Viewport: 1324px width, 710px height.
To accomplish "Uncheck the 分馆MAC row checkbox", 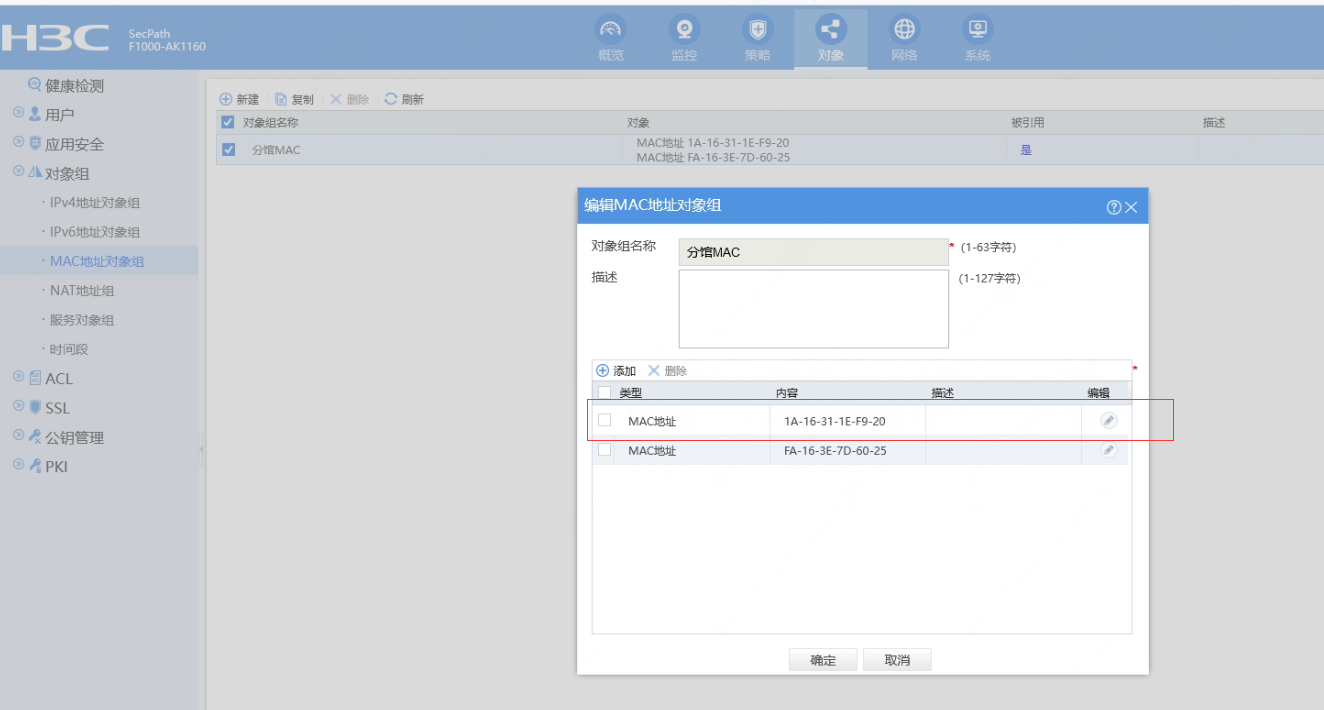I will [x=227, y=150].
